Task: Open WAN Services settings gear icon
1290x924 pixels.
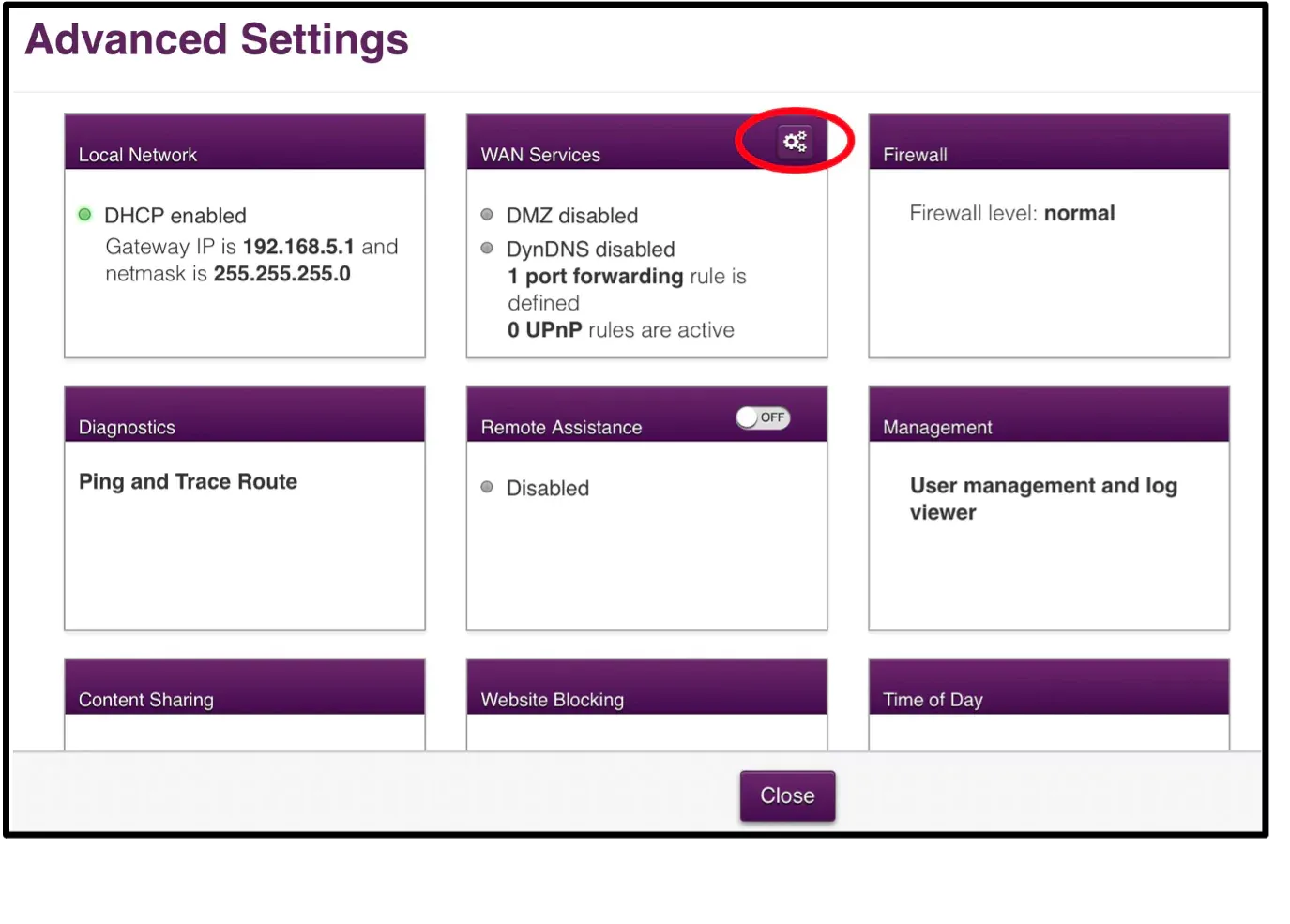Action: pyautogui.click(x=795, y=142)
